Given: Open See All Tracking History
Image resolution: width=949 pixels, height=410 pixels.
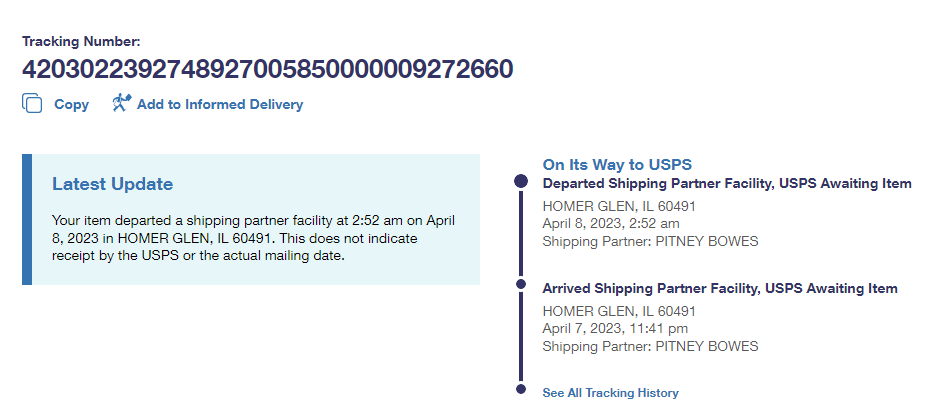Looking at the screenshot, I should (x=610, y=393).
